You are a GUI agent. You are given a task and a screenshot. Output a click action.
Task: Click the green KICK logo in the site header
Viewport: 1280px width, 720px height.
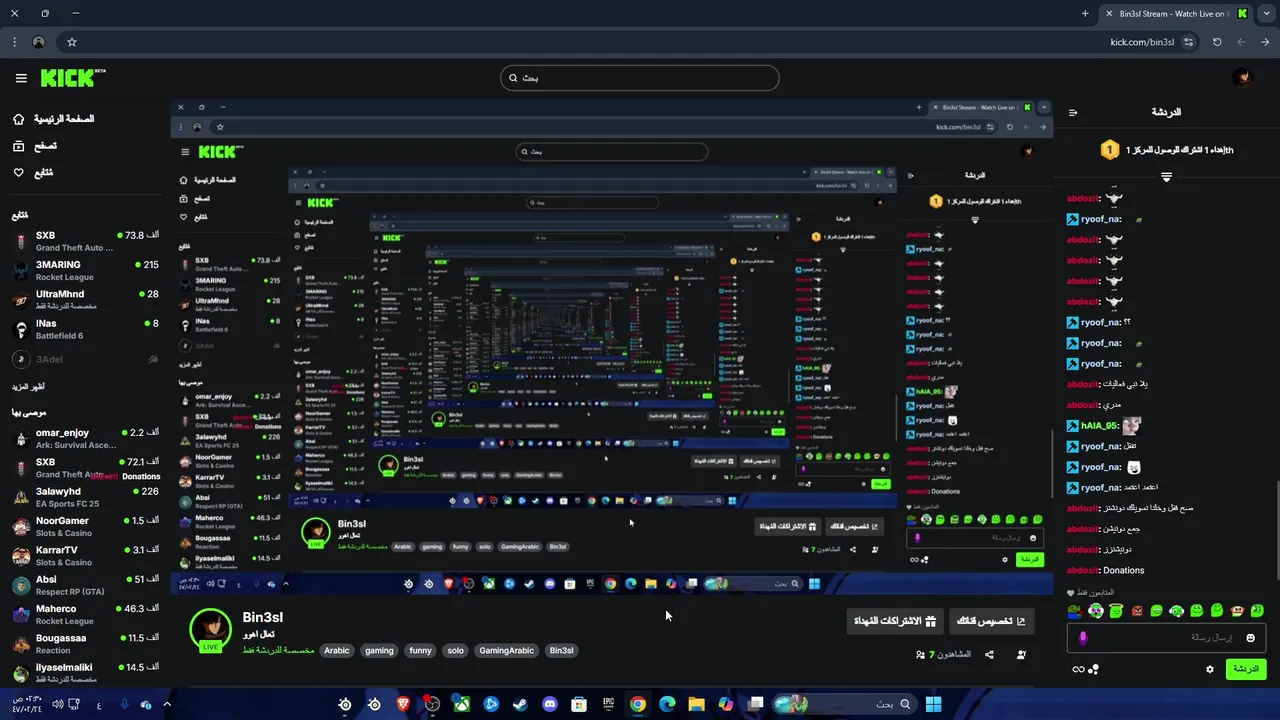coord(73,78)
